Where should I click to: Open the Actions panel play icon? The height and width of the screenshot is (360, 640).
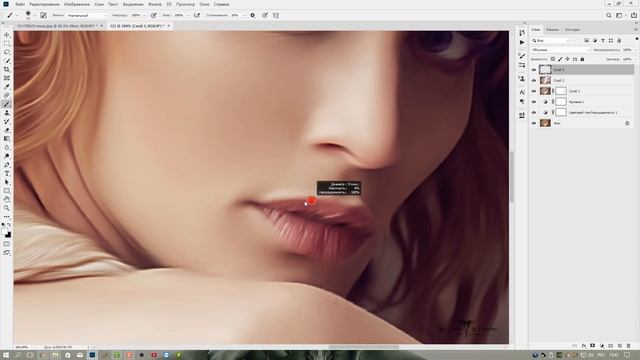(522, 42)
